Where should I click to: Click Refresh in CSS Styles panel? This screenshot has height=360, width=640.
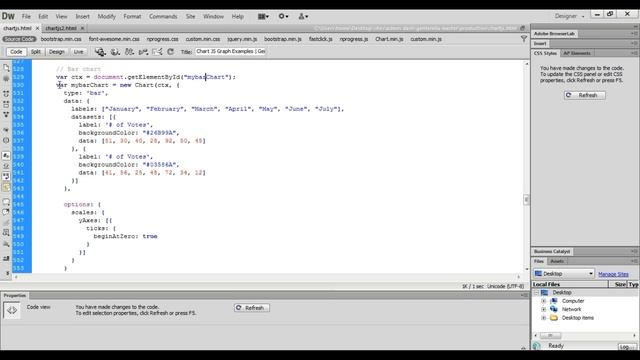[x=584, y=95]
